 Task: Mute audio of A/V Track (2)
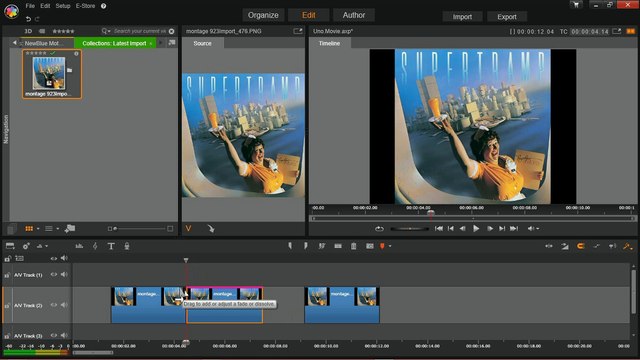click(64, 305)
